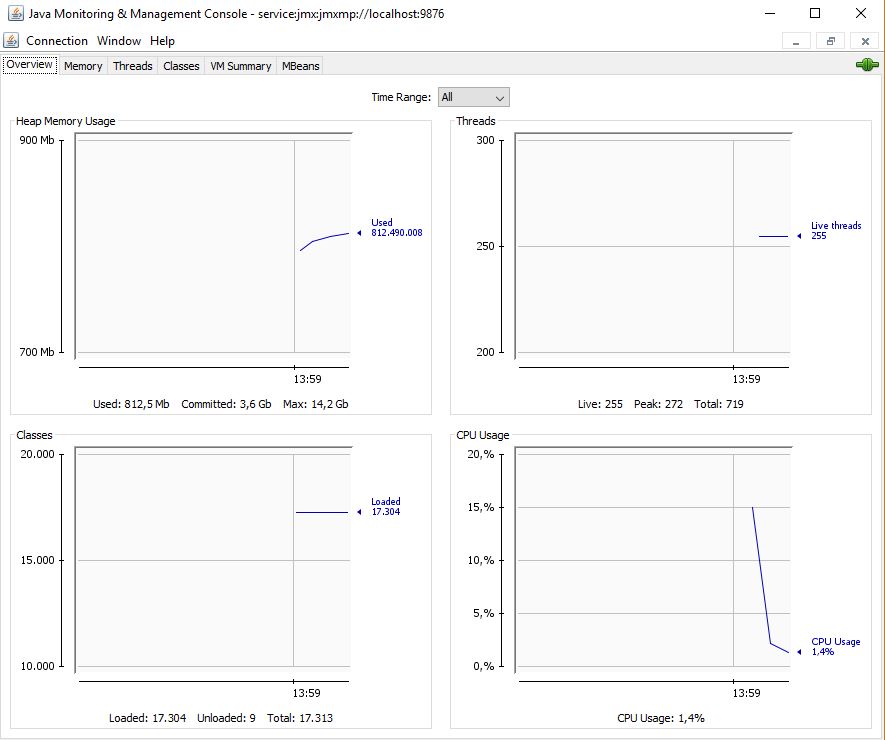885x740 pixels.
Task: Click the 20.000 axis label in Classes chart
Action: point(37,454)
